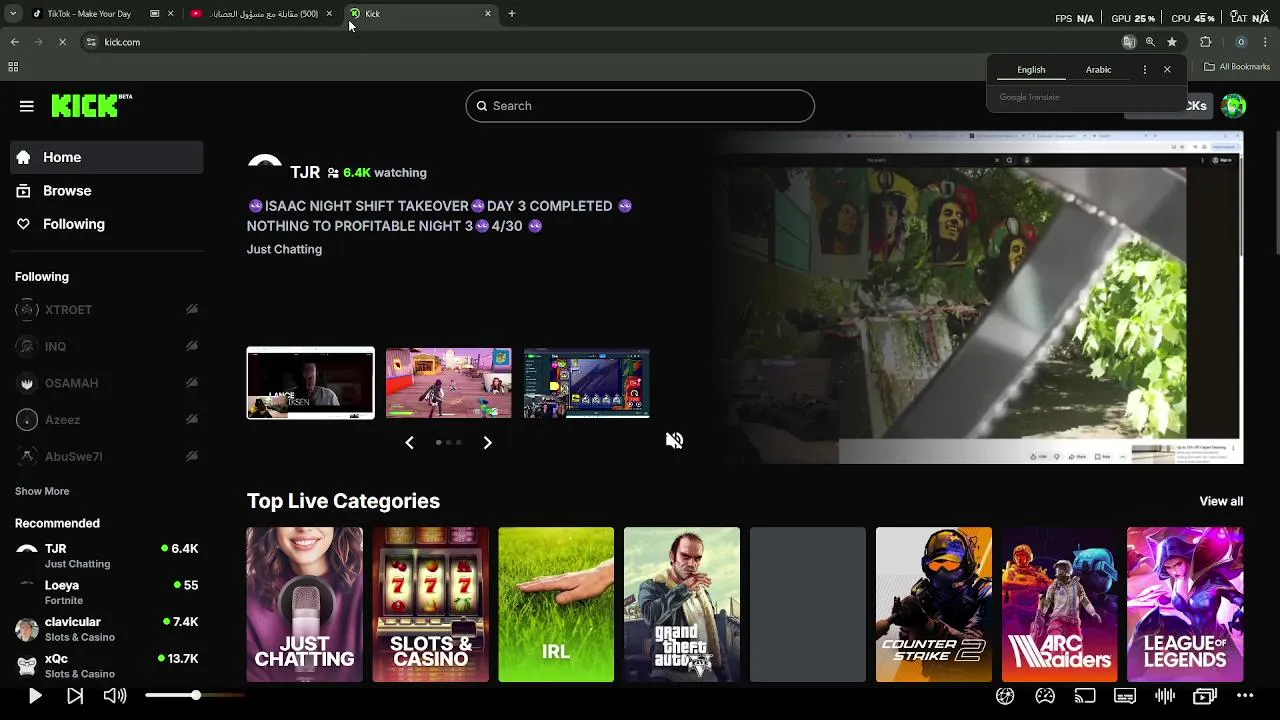This screenshot has height=720, width=1280.
Task: Go back in browser history
Action: 14,42
